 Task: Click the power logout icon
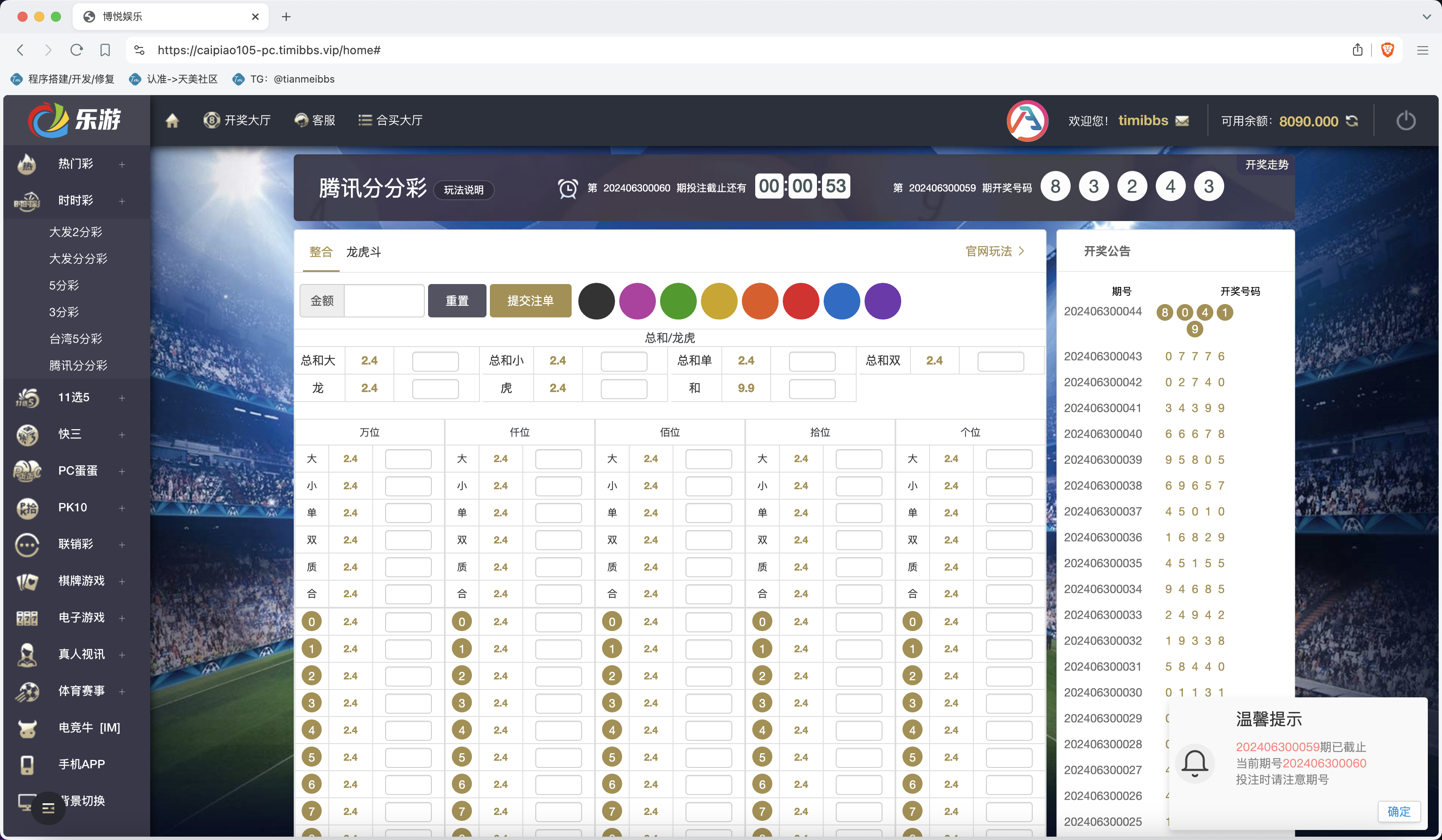[x=1405, y=121]
